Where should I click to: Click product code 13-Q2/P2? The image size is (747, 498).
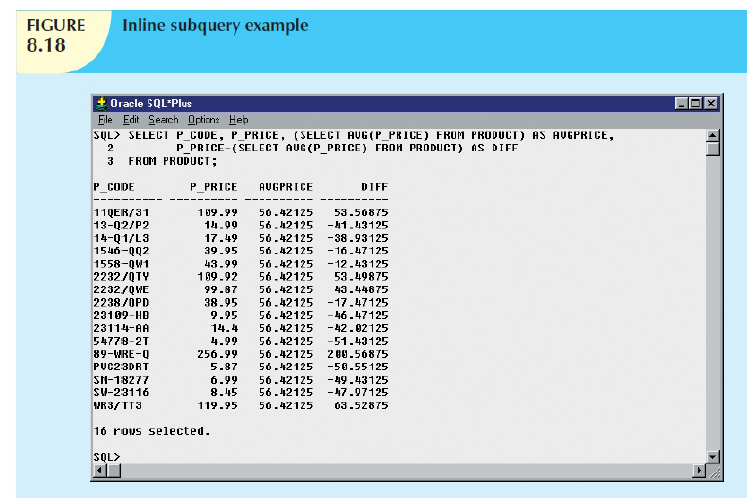point(121,225)
